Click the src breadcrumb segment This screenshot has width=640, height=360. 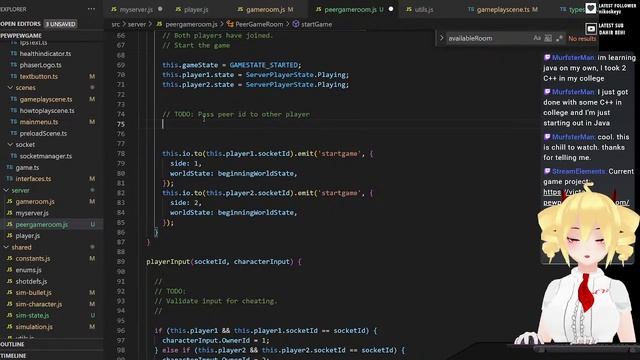116,24
